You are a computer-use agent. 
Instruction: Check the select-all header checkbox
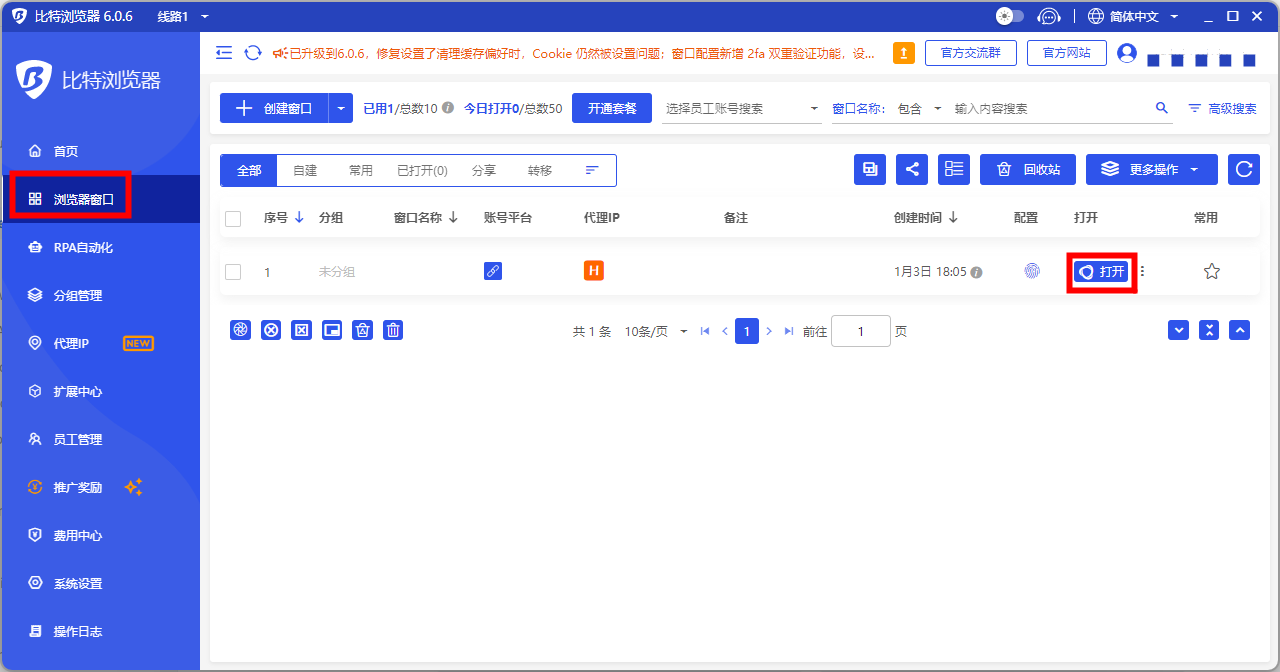click(233, 219)
